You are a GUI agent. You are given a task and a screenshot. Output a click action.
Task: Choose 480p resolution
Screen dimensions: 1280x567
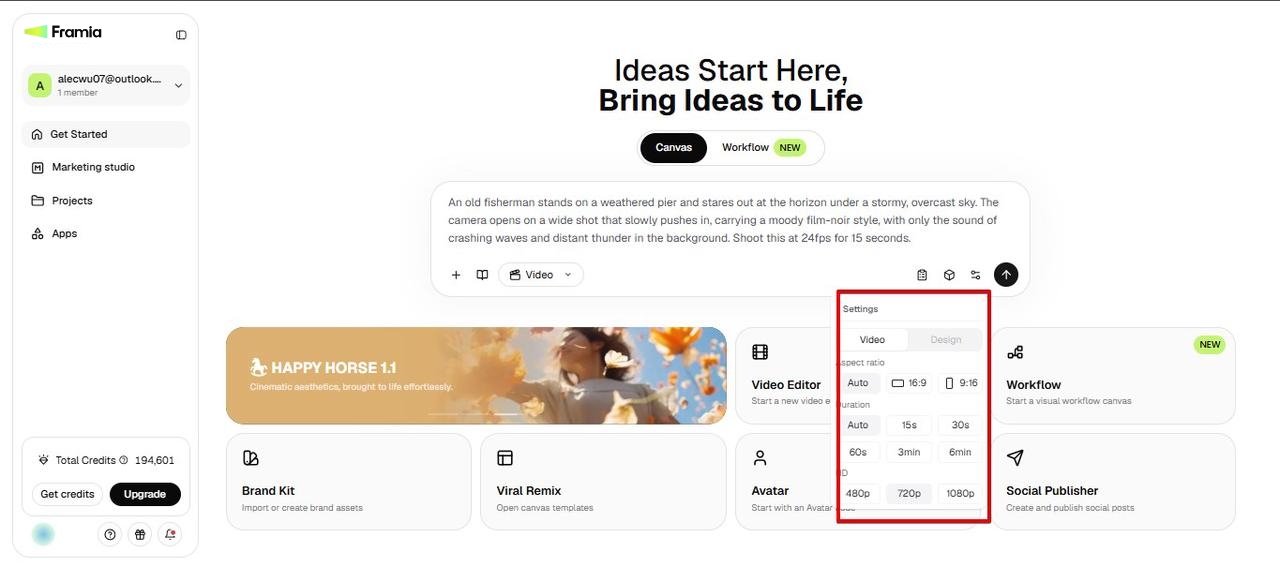click(858, 493)
